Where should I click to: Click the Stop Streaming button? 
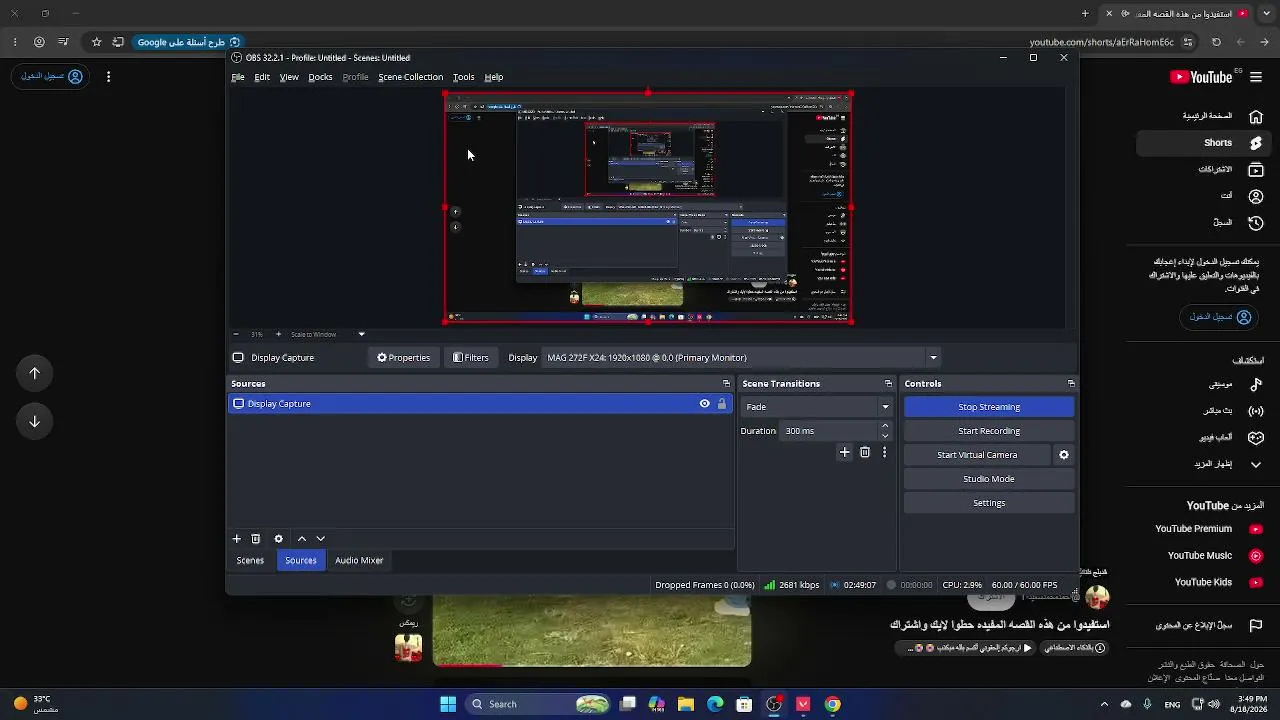pyautogui.click(x=989, y=407)
